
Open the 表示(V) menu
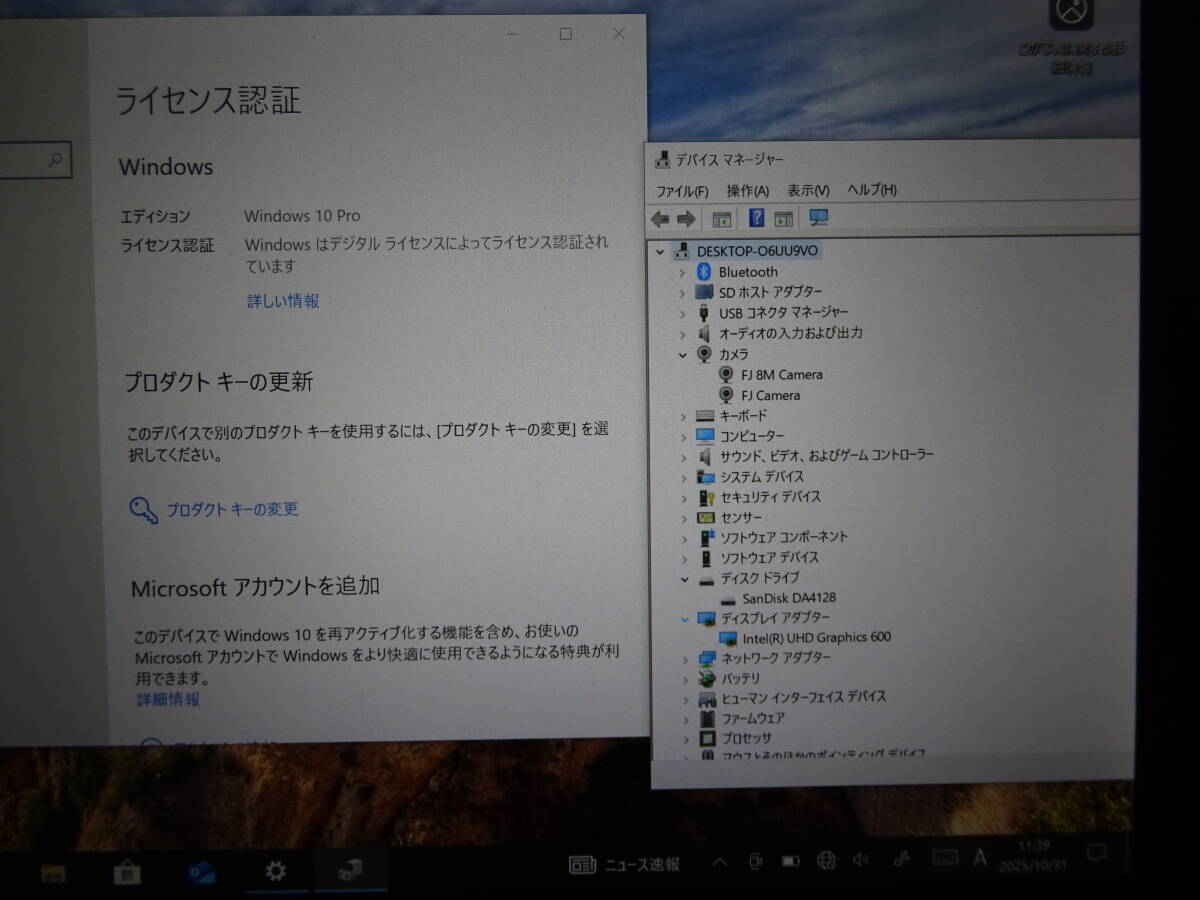808,190
